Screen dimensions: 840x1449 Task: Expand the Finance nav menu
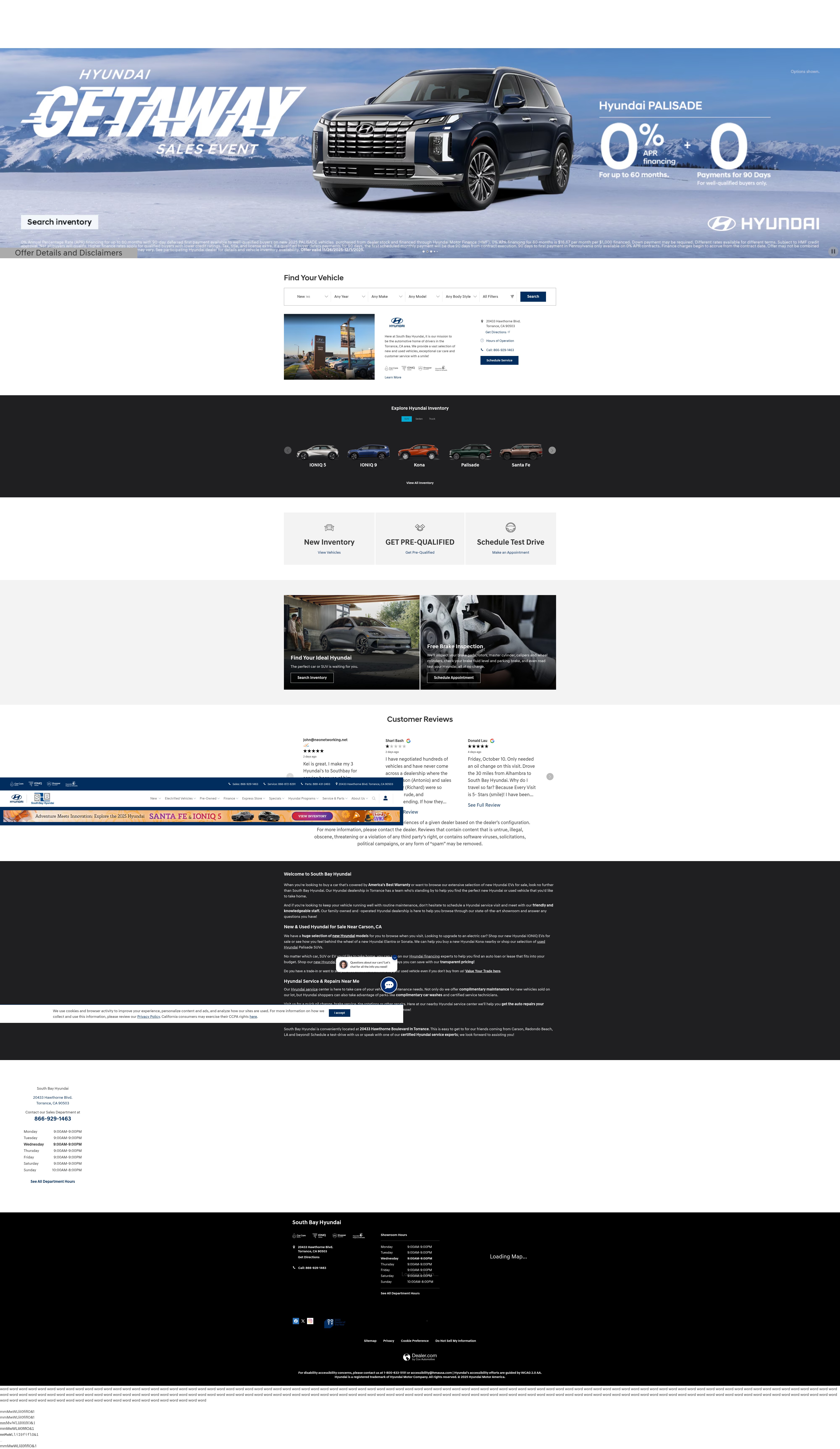tap(231, 798)
